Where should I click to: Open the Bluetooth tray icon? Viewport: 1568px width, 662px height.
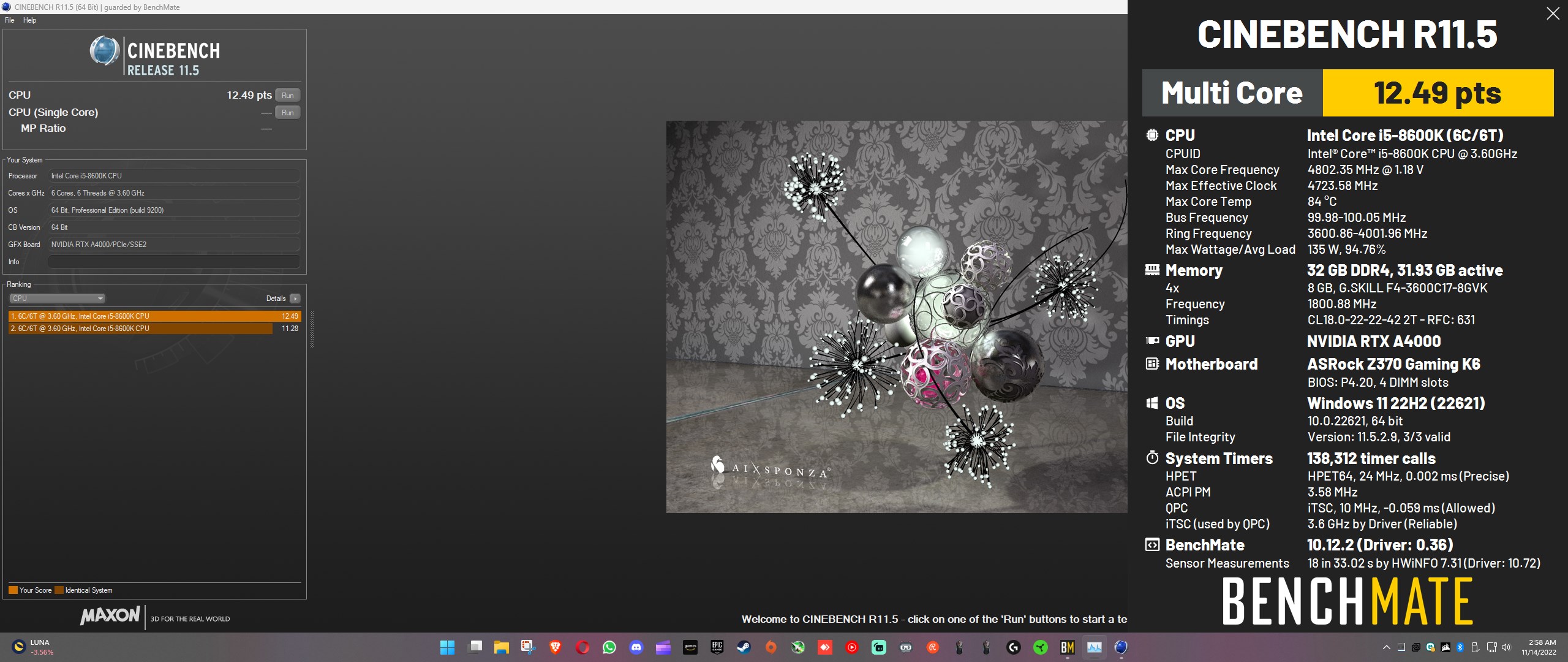(1460, 647)
